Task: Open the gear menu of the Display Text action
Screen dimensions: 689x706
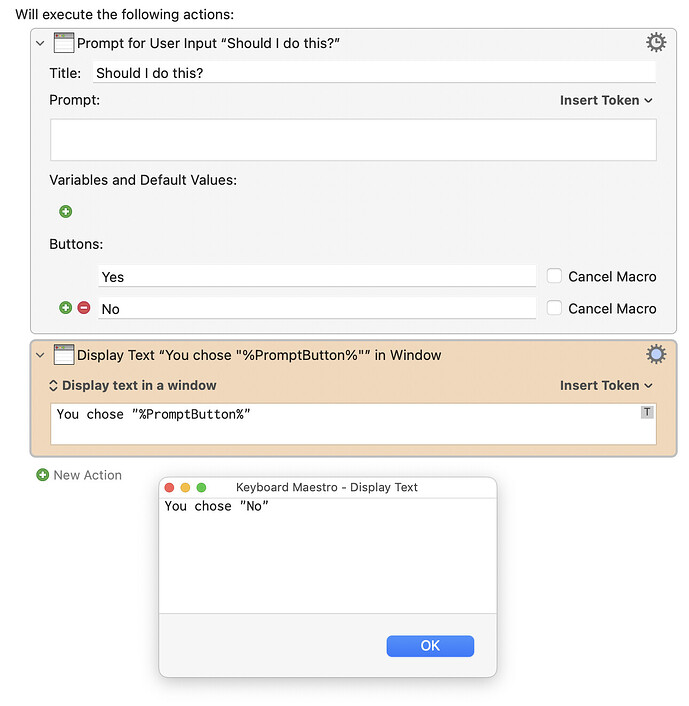Action: (x=656, y=354)
